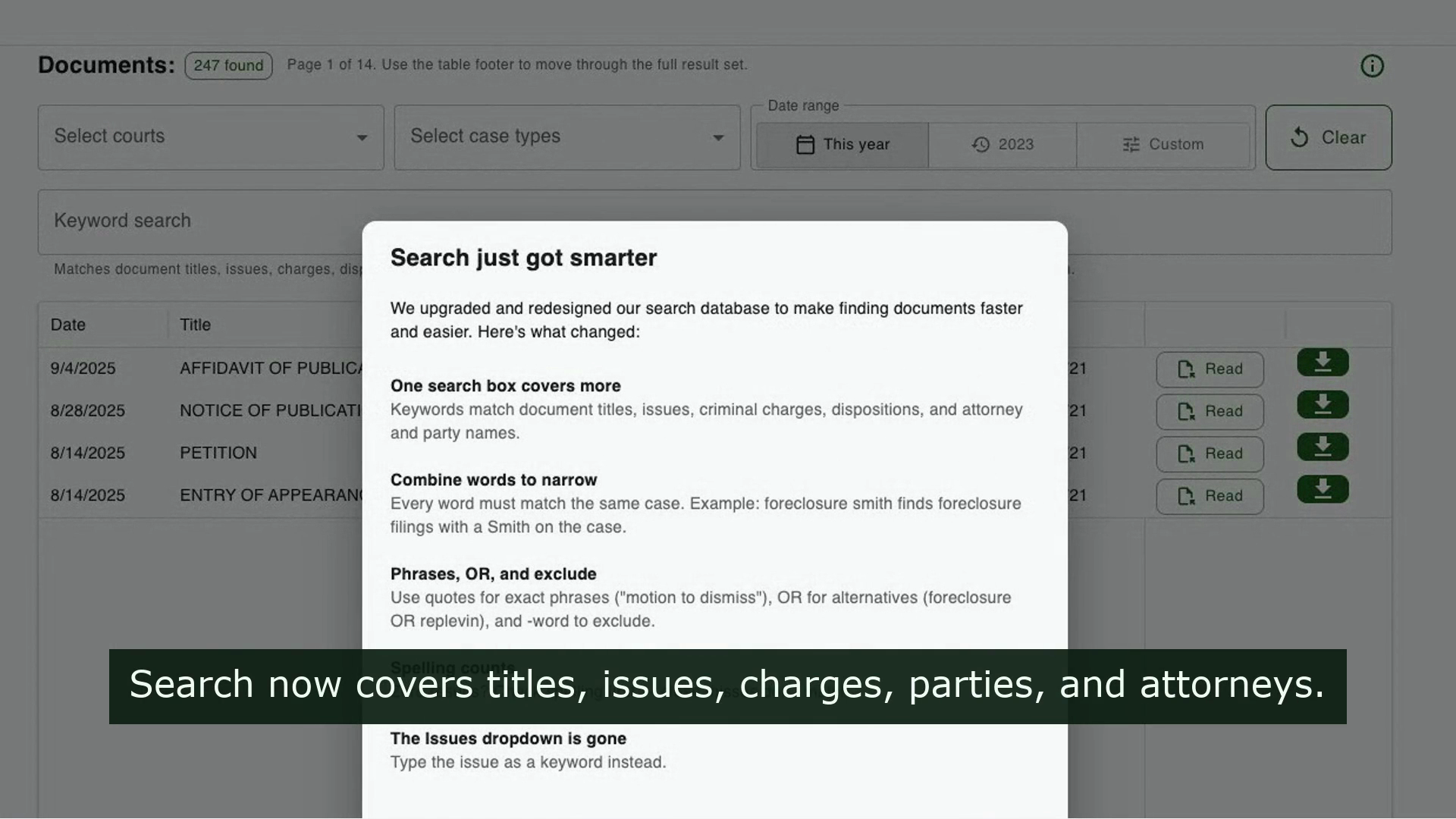1456x819 pixels.
Task: Click 'One search box covers more' heading
Action: pyautogui.click(x=506, y=386)
